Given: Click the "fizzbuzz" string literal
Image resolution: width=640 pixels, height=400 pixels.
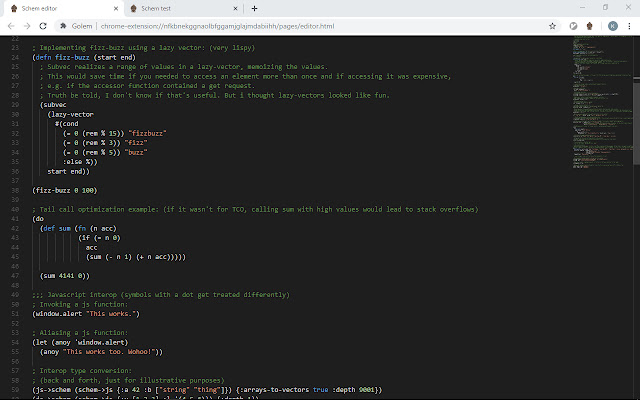Looking at the screenshot, I should point(147,133).
